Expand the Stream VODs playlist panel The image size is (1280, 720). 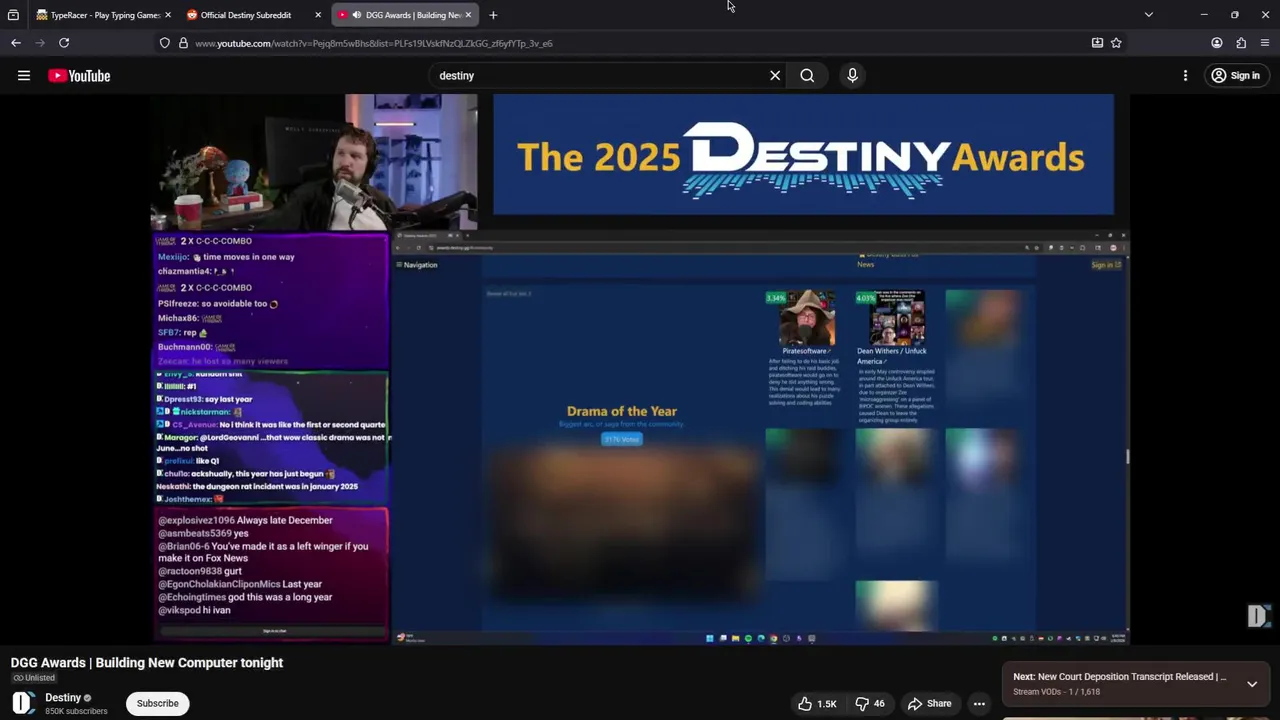pyautogui.click(x=1252, y=684)
